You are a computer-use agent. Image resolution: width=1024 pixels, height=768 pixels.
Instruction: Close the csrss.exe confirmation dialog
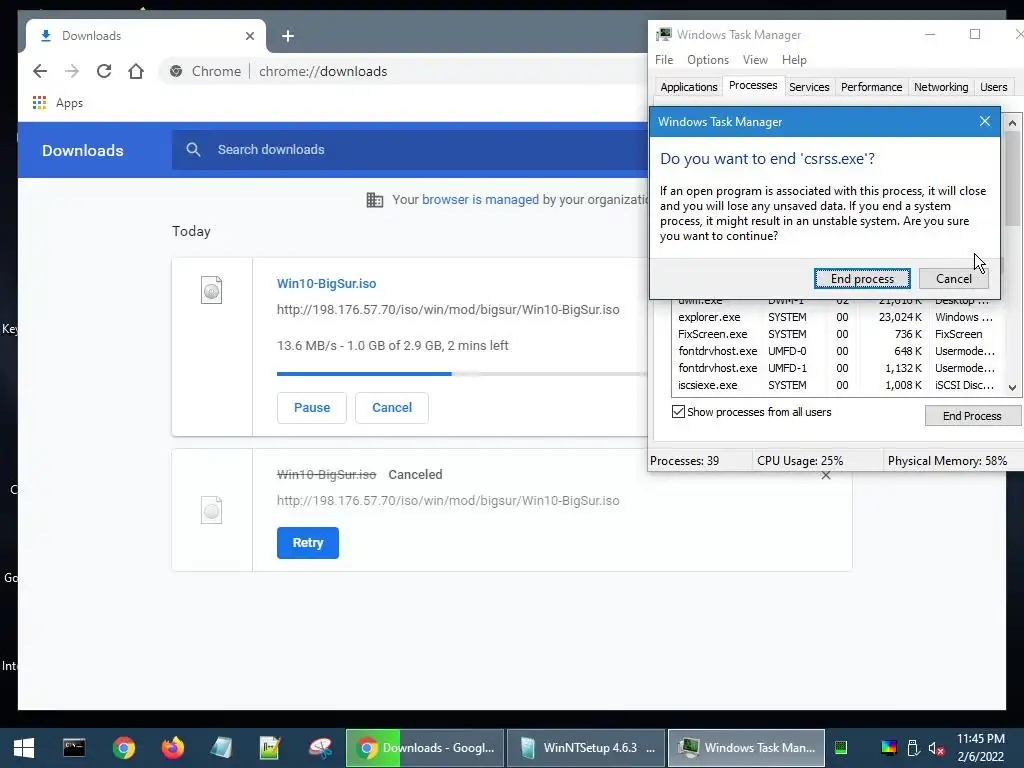985,121
